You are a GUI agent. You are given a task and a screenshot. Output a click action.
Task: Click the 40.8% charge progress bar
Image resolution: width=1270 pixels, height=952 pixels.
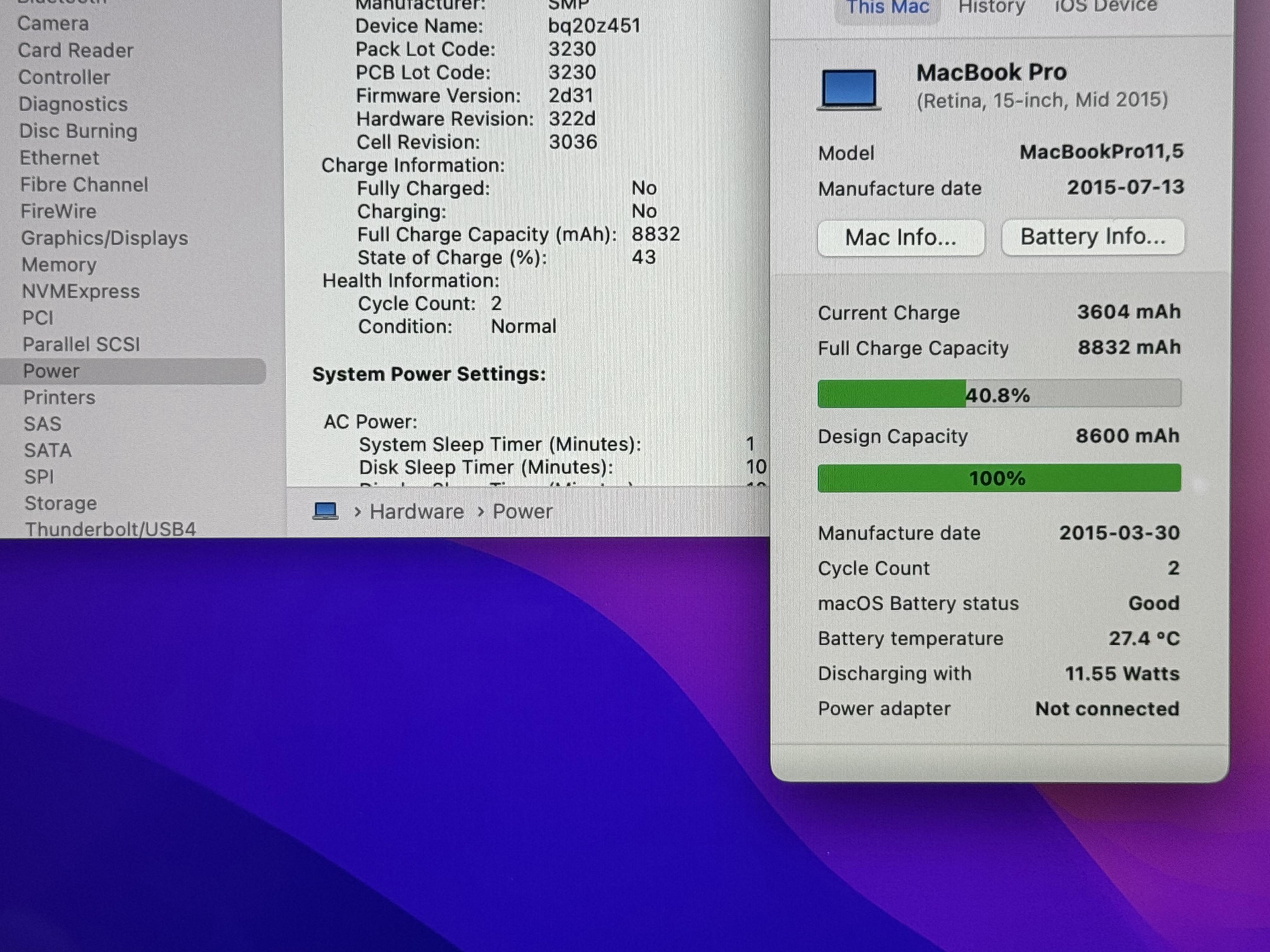[x=999, y=394]
